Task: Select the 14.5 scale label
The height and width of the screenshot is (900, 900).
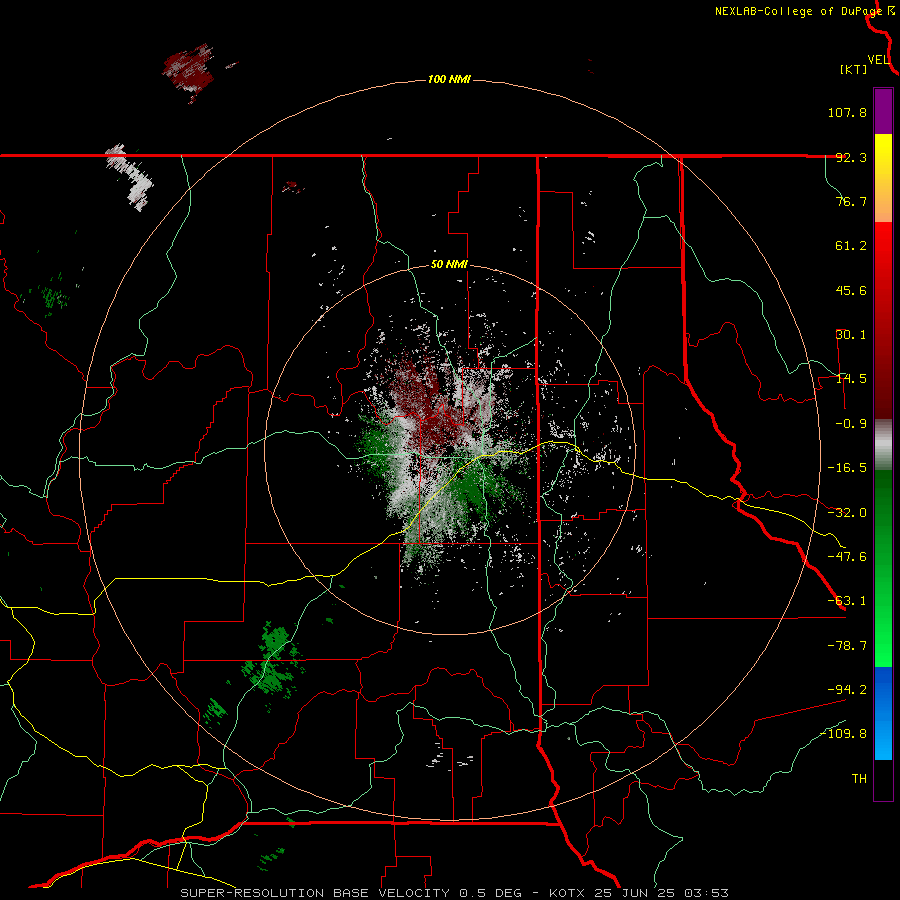Action: [851, 379]
